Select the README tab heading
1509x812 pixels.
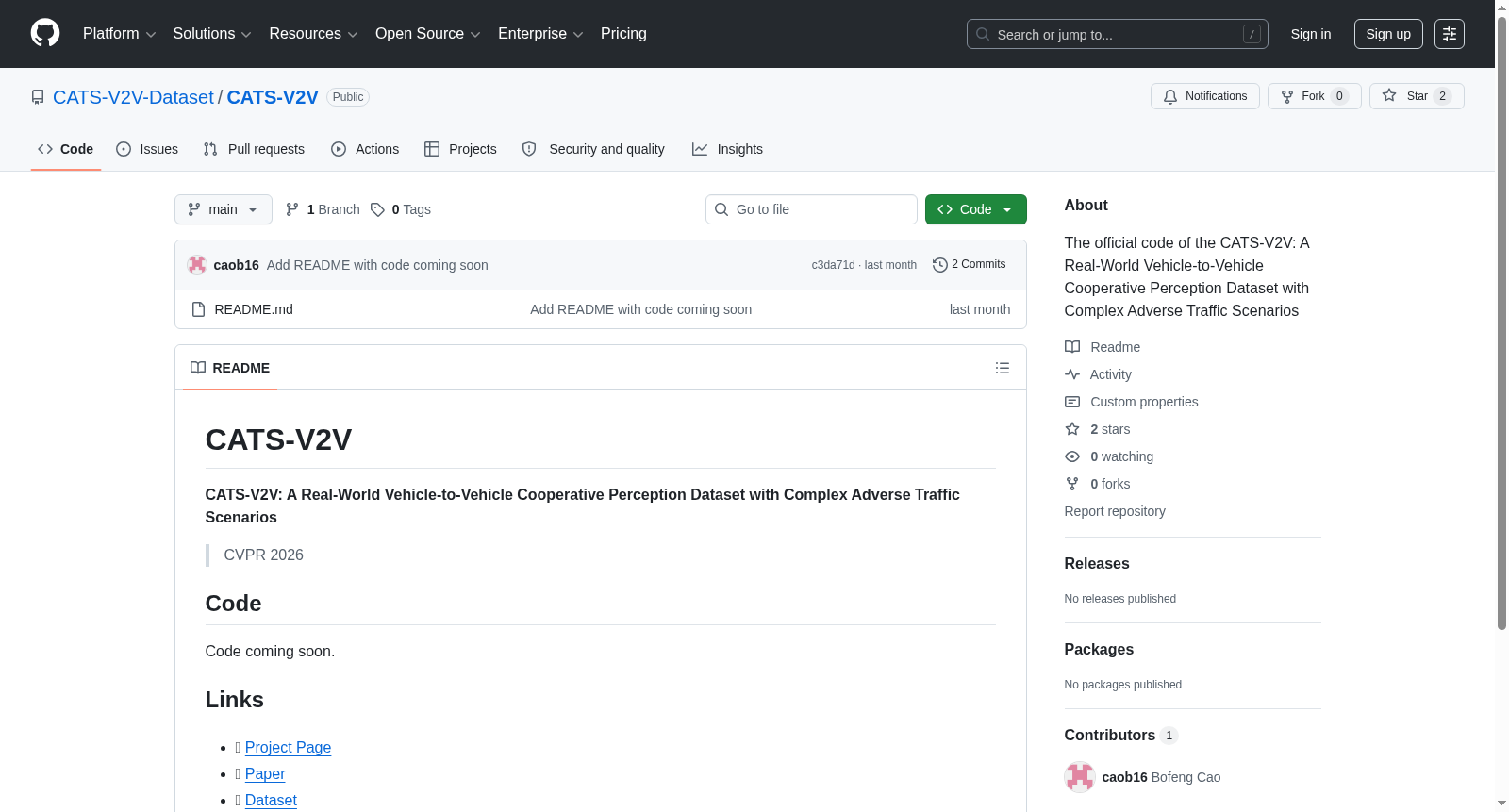230,368
